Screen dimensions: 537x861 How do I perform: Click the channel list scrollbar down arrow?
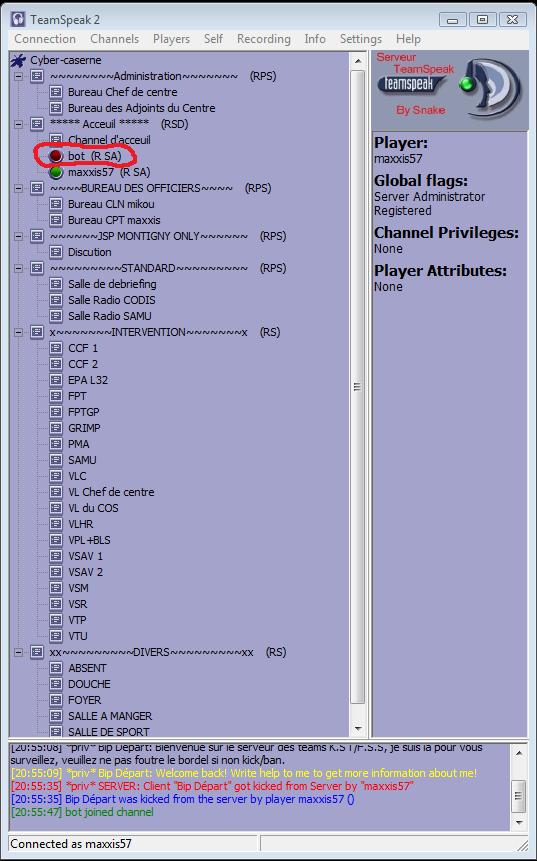tap(358, 729)
